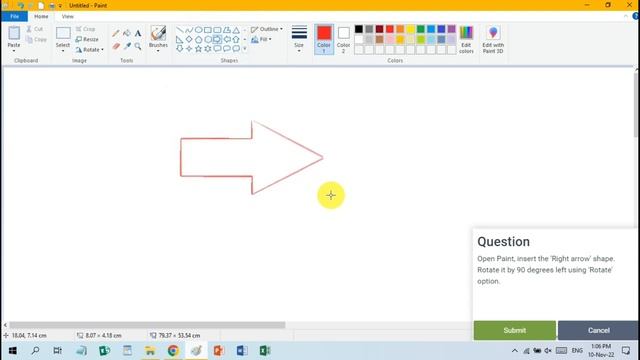The image size is (640, 360).
Task: Open Word from the taskbar
Action: tap(242, 351)
